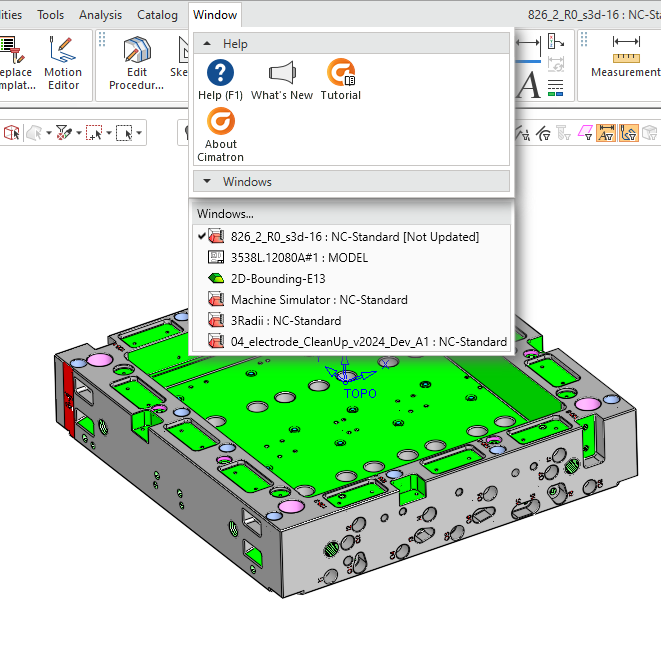Viewport: 661px width, 662px height.
Task: Switch to 3538L.12080A#1 : MODEL window
Action: [x=298, y=258]
